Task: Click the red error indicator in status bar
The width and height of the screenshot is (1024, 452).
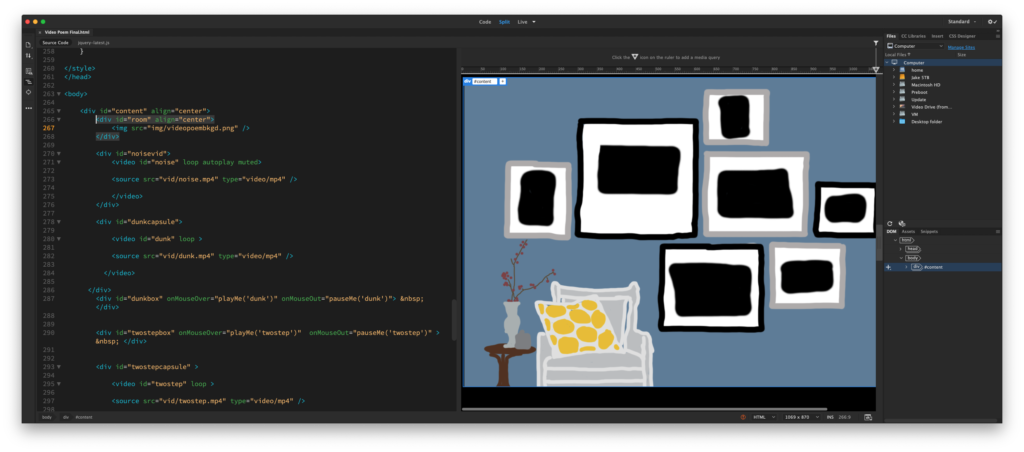Action: (743, 417)
